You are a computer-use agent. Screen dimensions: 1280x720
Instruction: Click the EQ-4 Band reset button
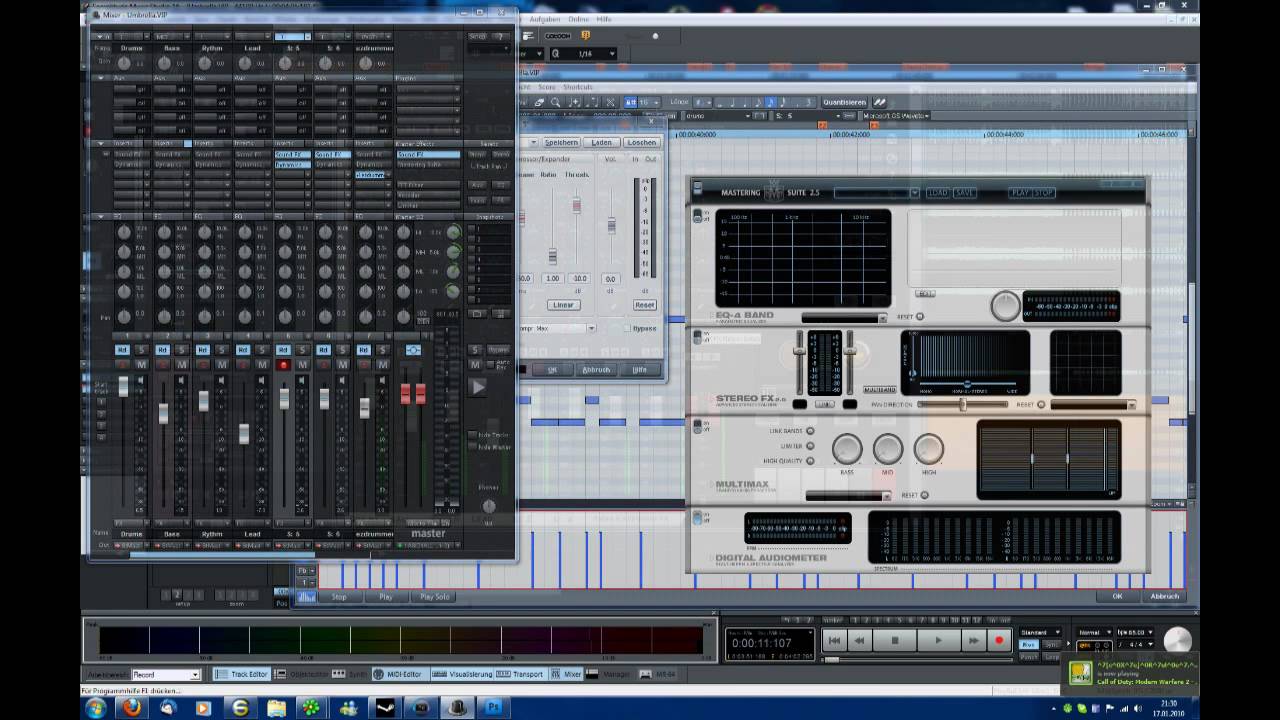click(920, 317)
